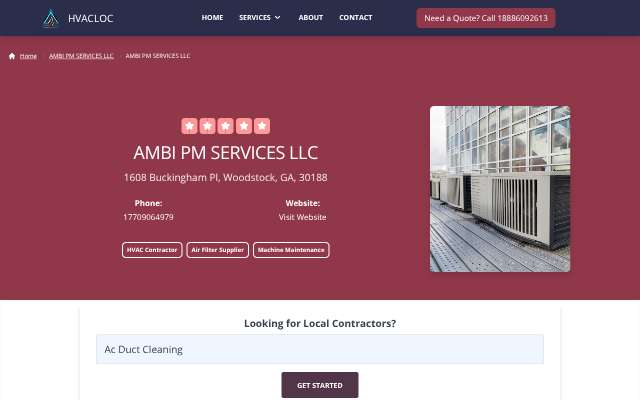Open the Home menu item
This screenshot has height=400, width=640.
(212, 18)
